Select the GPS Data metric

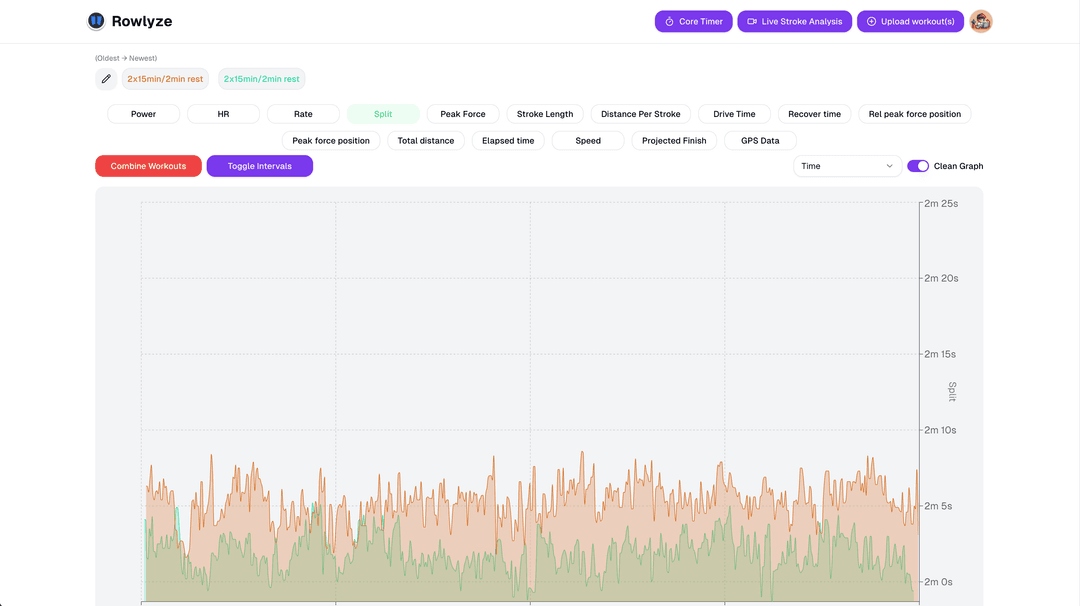pyautogui.click(x=760, y=140)
